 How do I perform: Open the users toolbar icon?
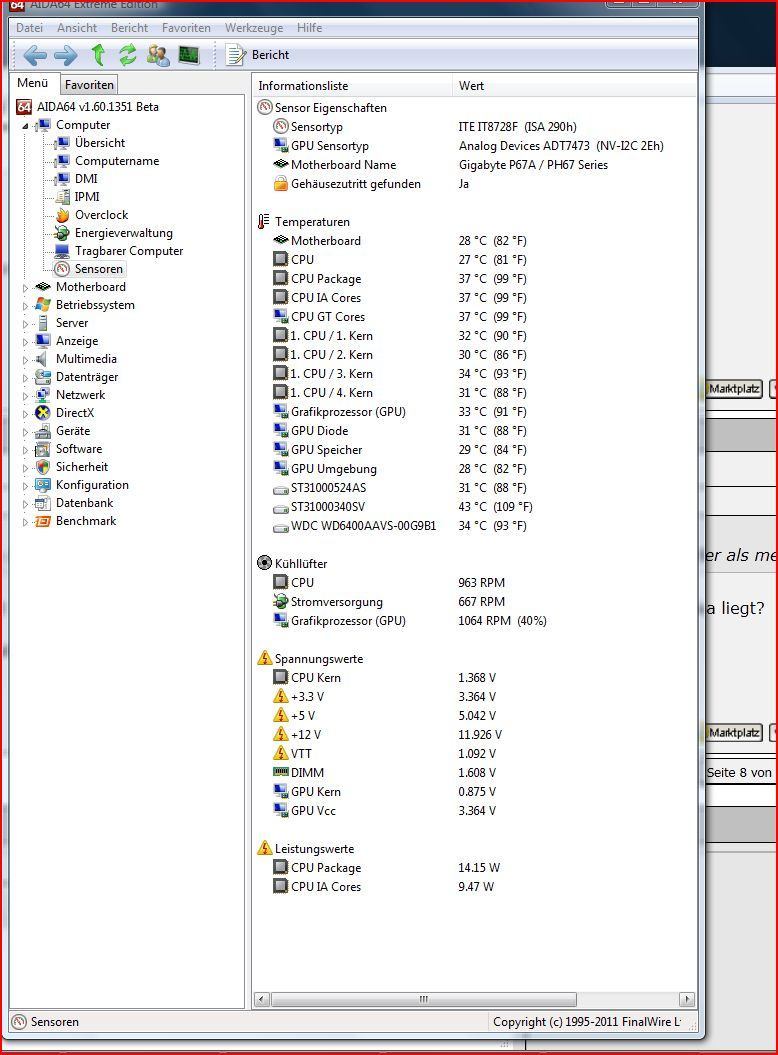[158, 55]
